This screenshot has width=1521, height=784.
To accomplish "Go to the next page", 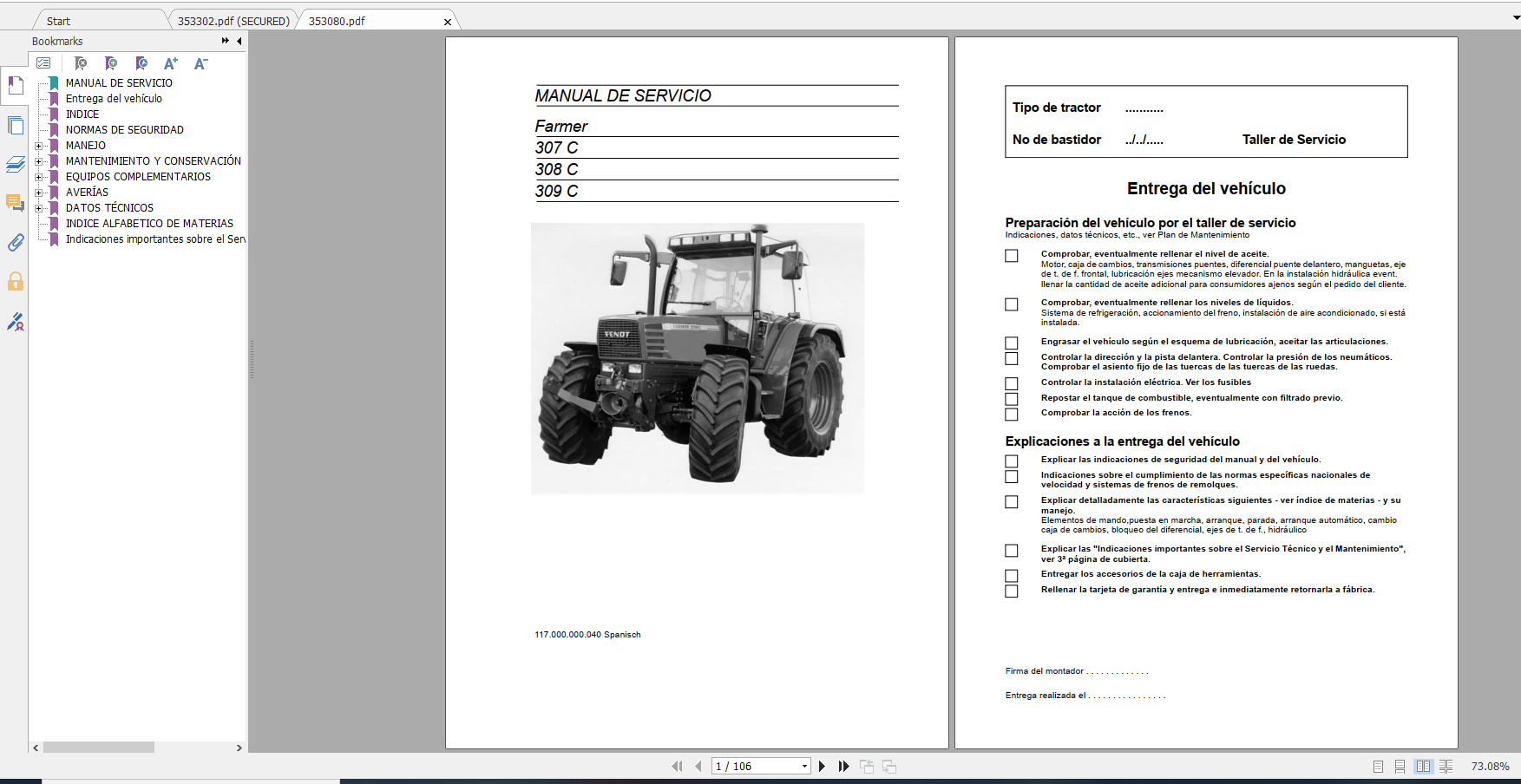I will point(822,766).
